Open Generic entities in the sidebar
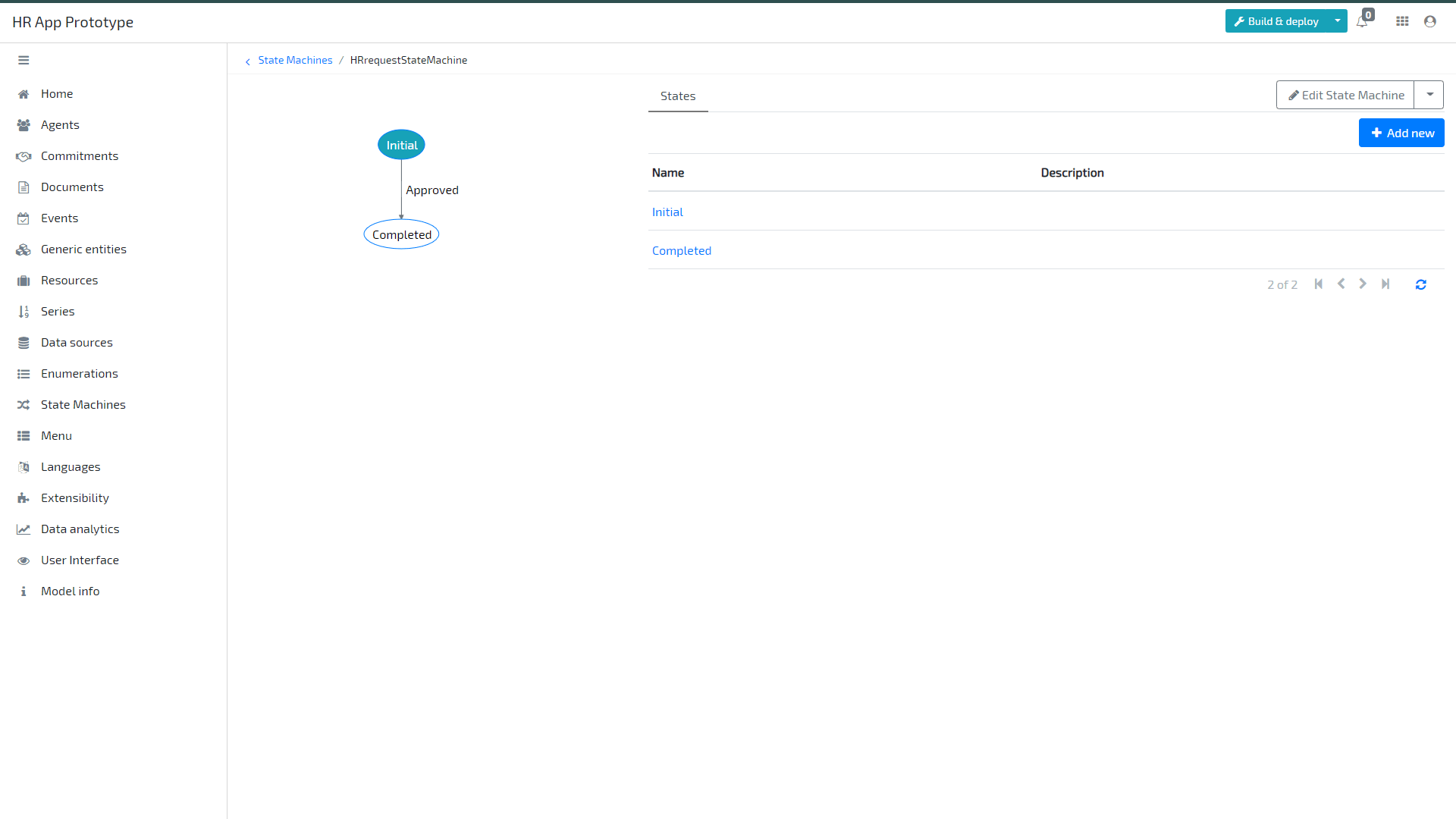 point(83,249)
